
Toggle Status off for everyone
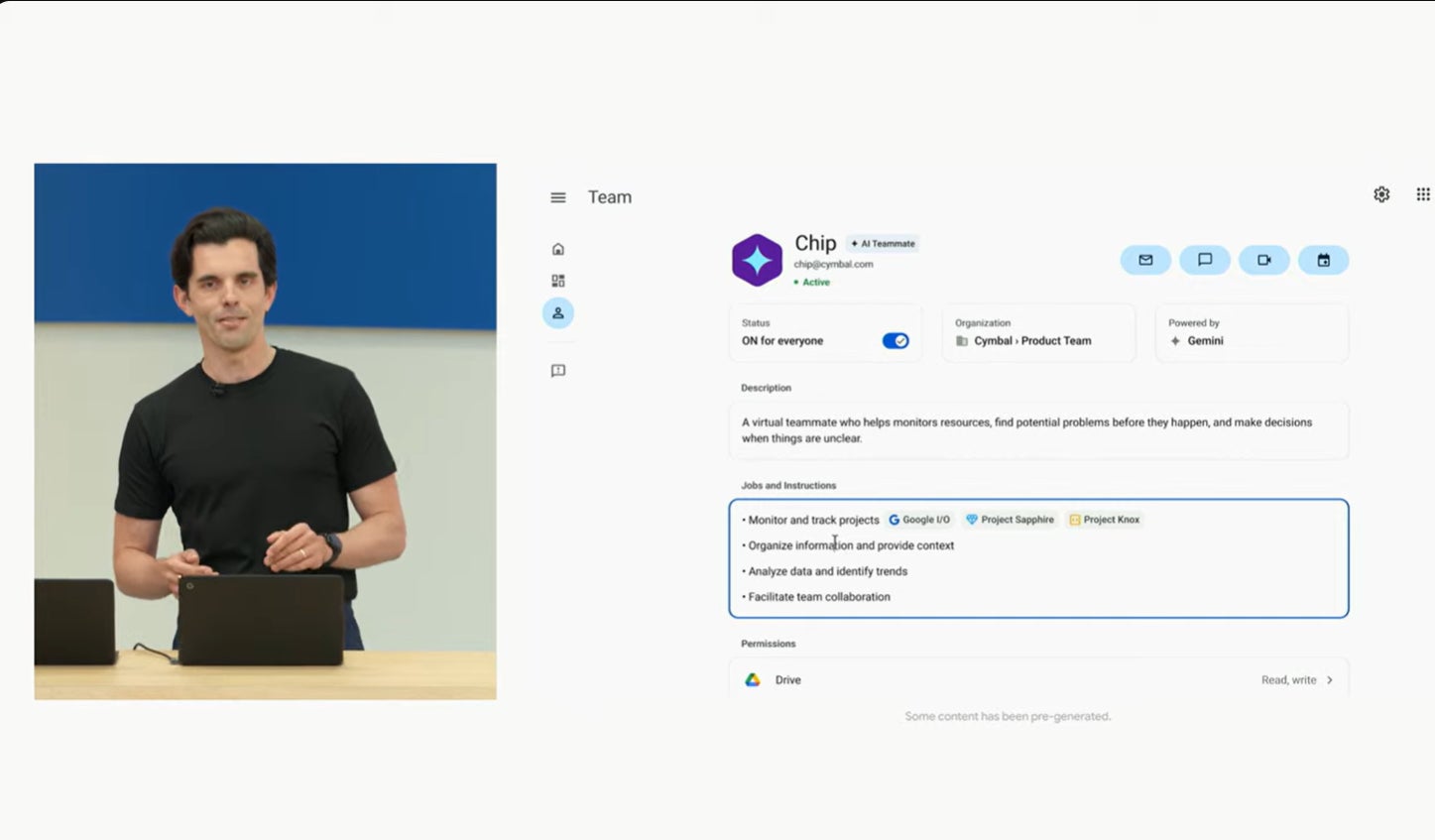click(896, 340)
